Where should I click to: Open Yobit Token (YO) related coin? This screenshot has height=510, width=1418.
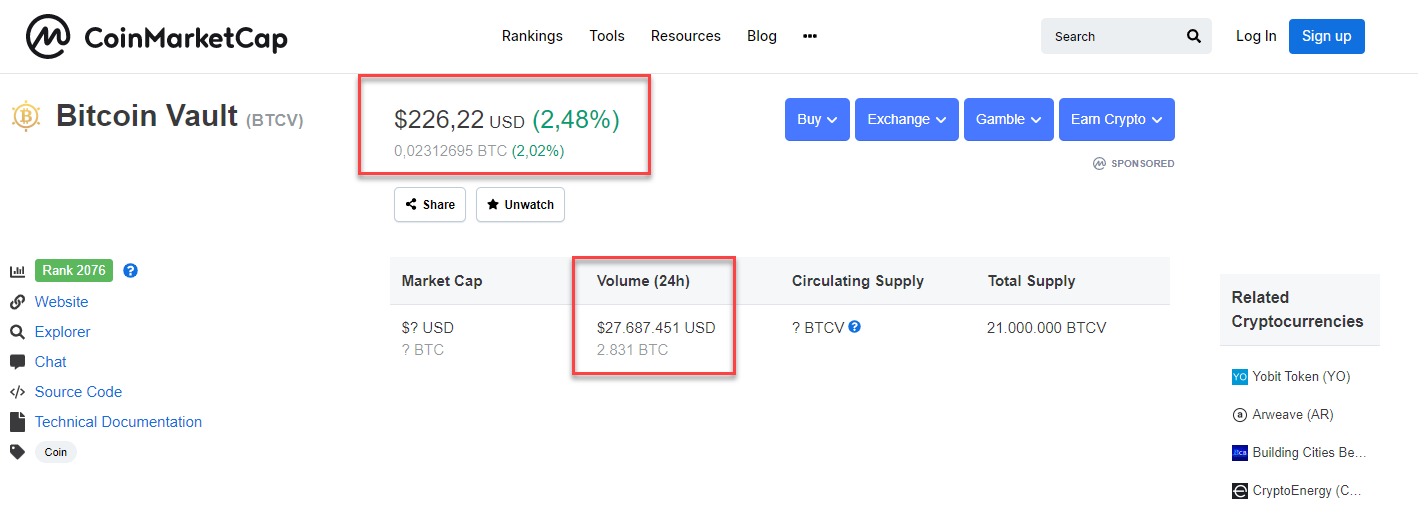click(x=1301, y=377)
